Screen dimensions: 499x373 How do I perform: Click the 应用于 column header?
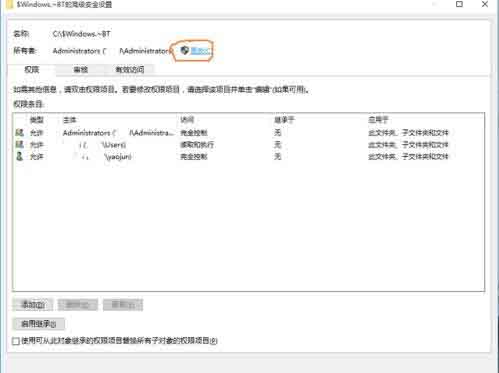click(x=378, y=120)
